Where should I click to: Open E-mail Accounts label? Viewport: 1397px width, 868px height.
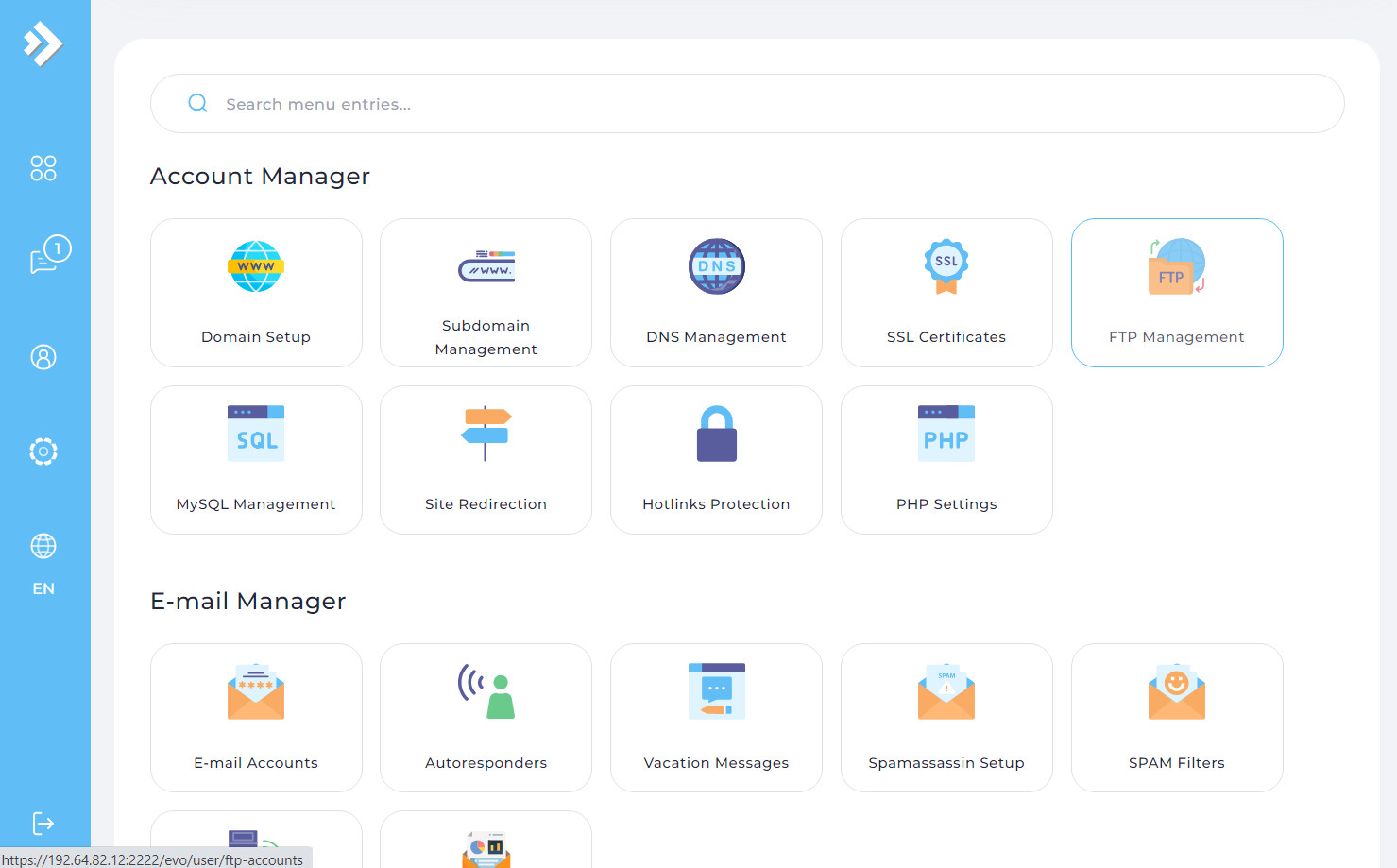[x=256, y=763]
